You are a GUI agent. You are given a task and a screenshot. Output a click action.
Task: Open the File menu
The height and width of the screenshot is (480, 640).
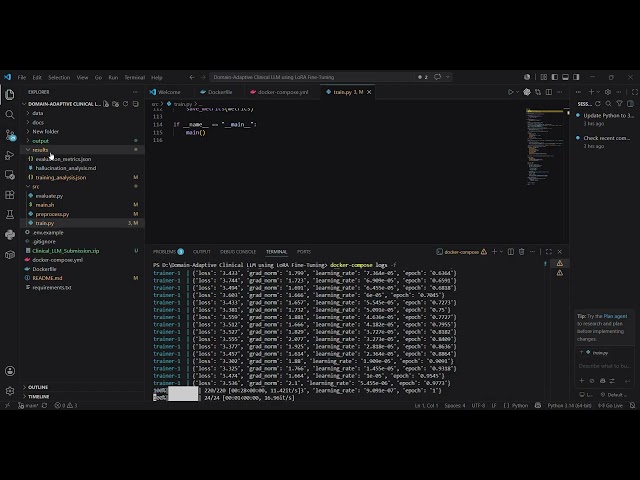pyautogui.click(x=22, y=77)
